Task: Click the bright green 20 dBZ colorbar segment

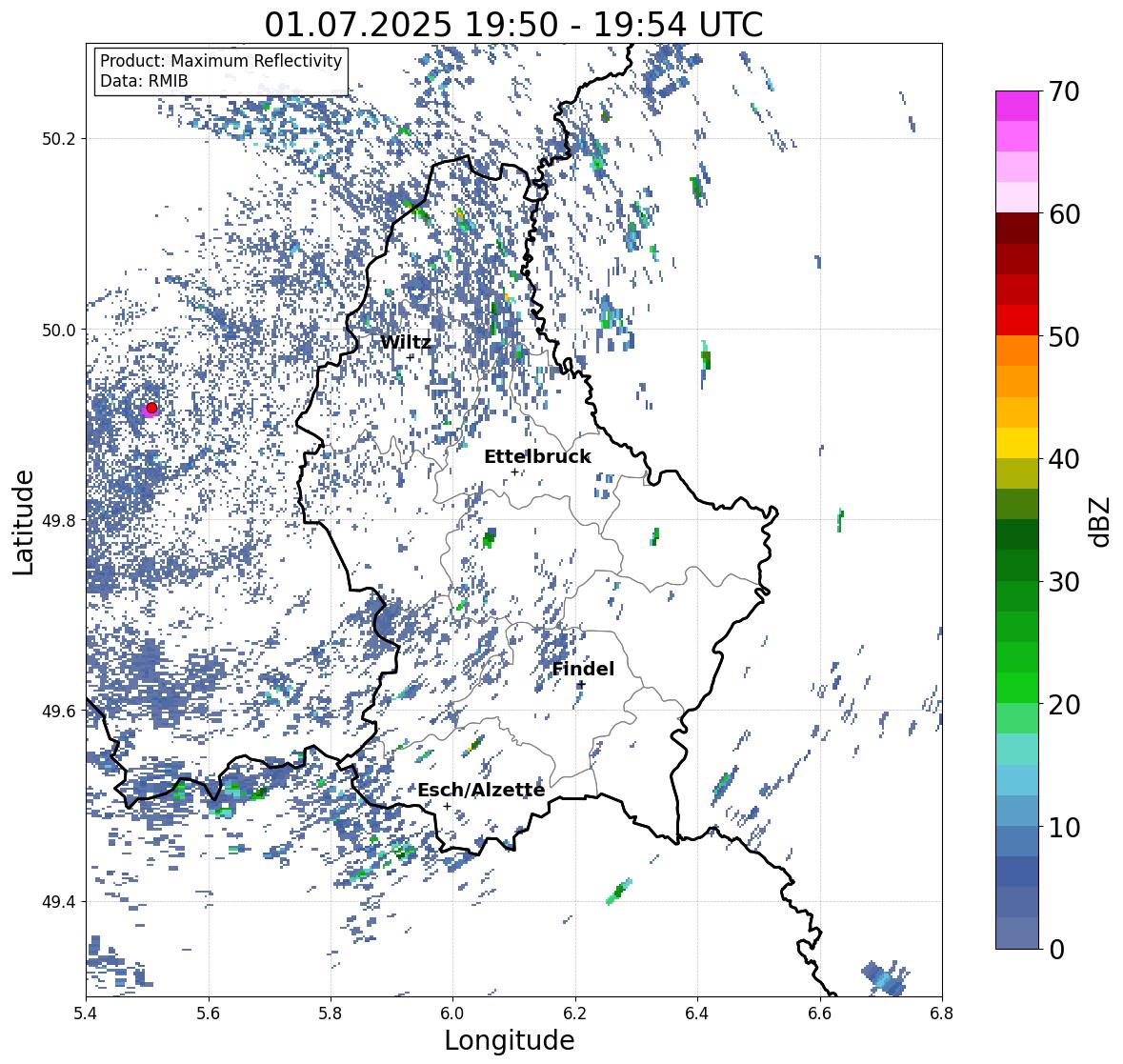Action: click(x=1017, y=688)
